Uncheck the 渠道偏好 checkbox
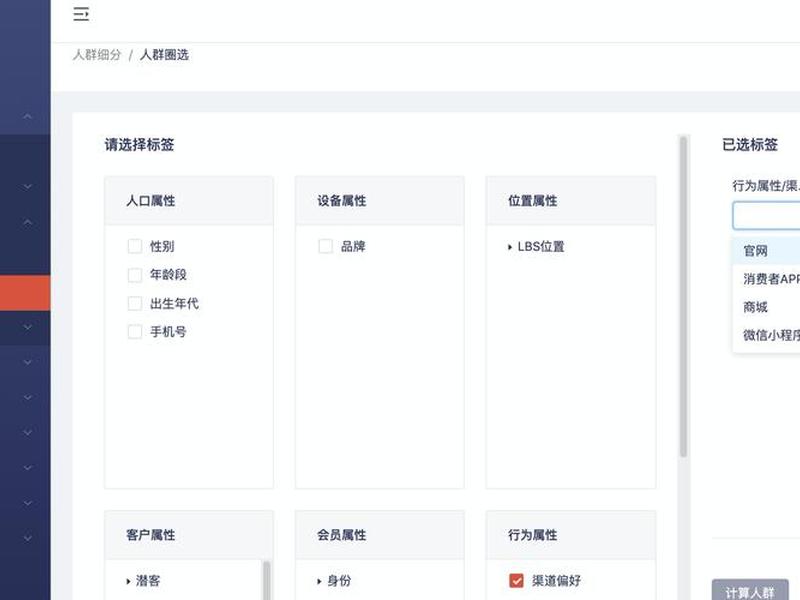Image resolution: width=800 pixels, height=600 pixels. tap(516, 581)
